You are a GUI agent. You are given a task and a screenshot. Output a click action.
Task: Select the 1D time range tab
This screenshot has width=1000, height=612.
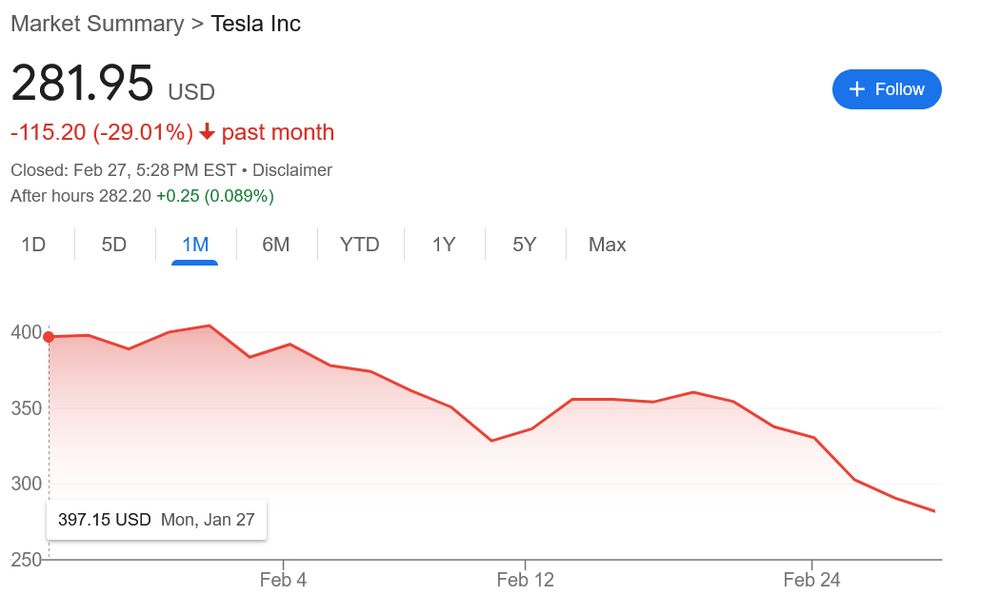(x=34, y=245)
